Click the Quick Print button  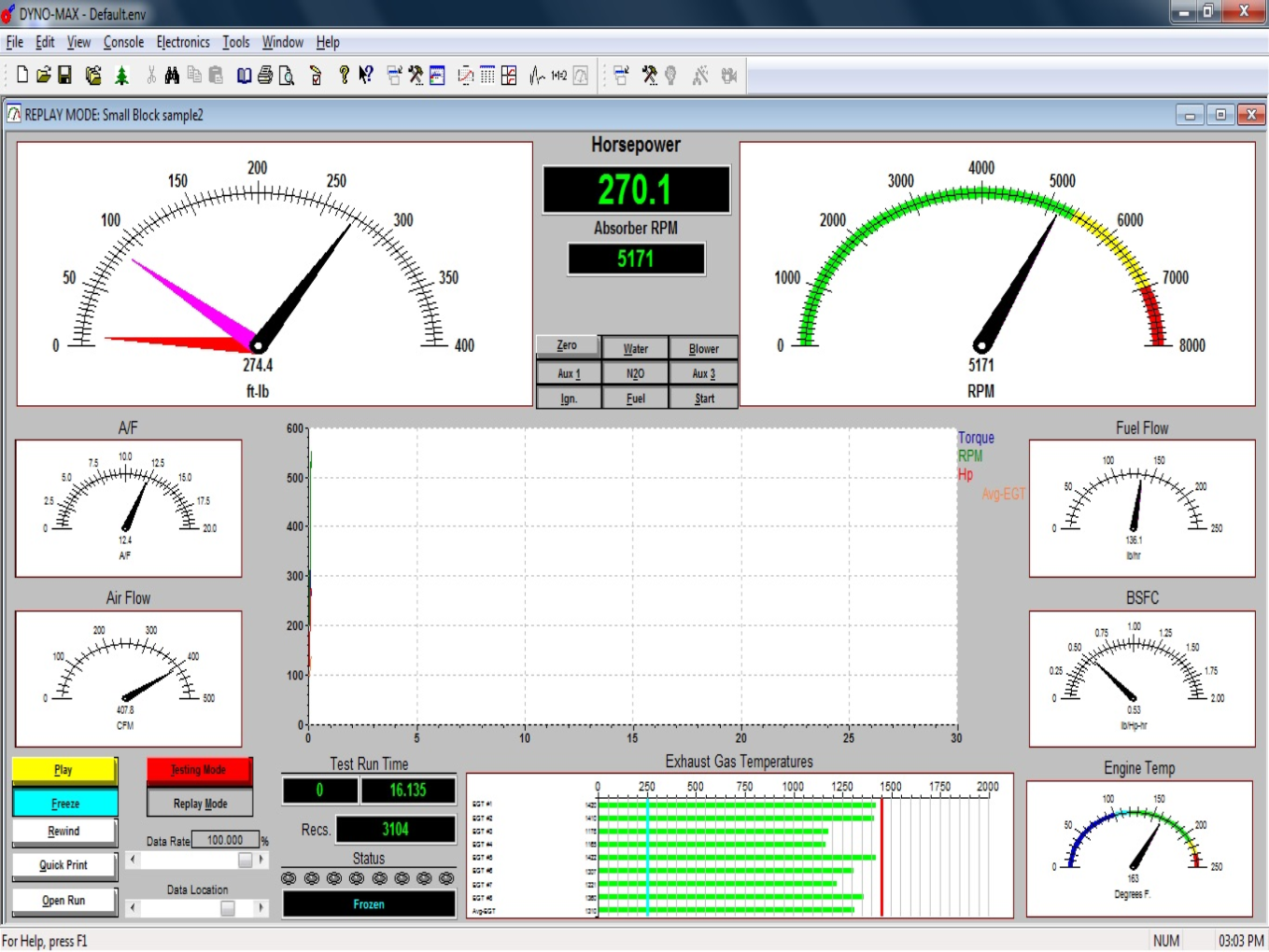pyautogui.click(x=64, y=865)
